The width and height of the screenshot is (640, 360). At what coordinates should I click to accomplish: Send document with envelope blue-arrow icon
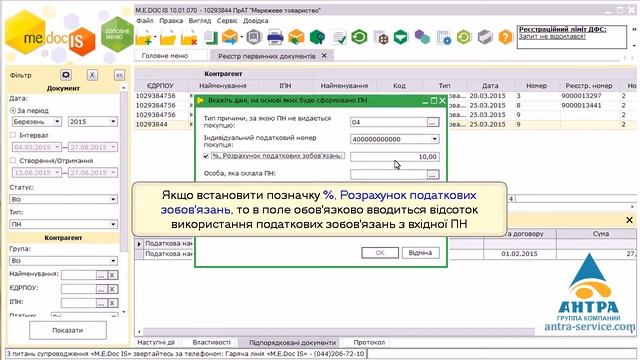(x=230, y=37)
